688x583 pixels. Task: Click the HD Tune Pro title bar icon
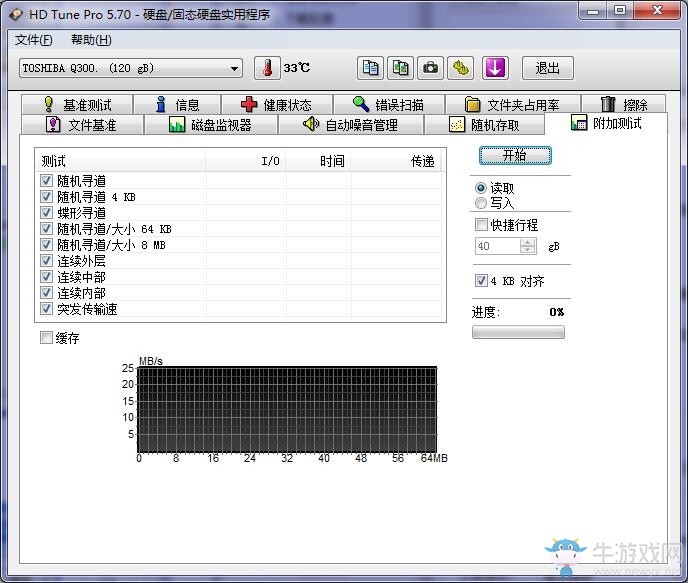click(x=16, y=14)
